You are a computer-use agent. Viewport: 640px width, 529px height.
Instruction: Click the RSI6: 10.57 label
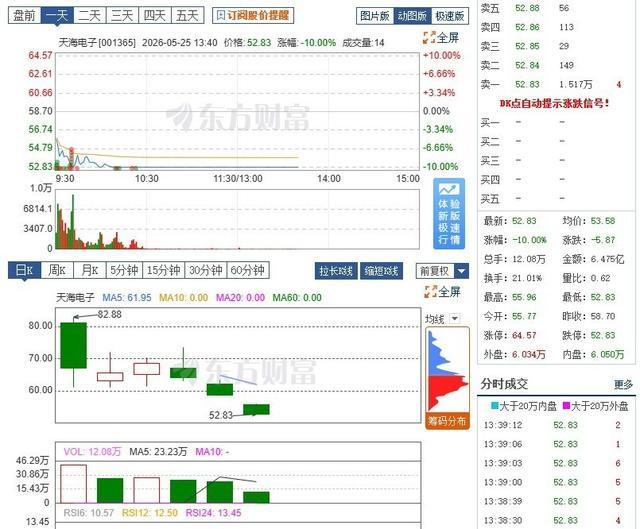(89, 513)
